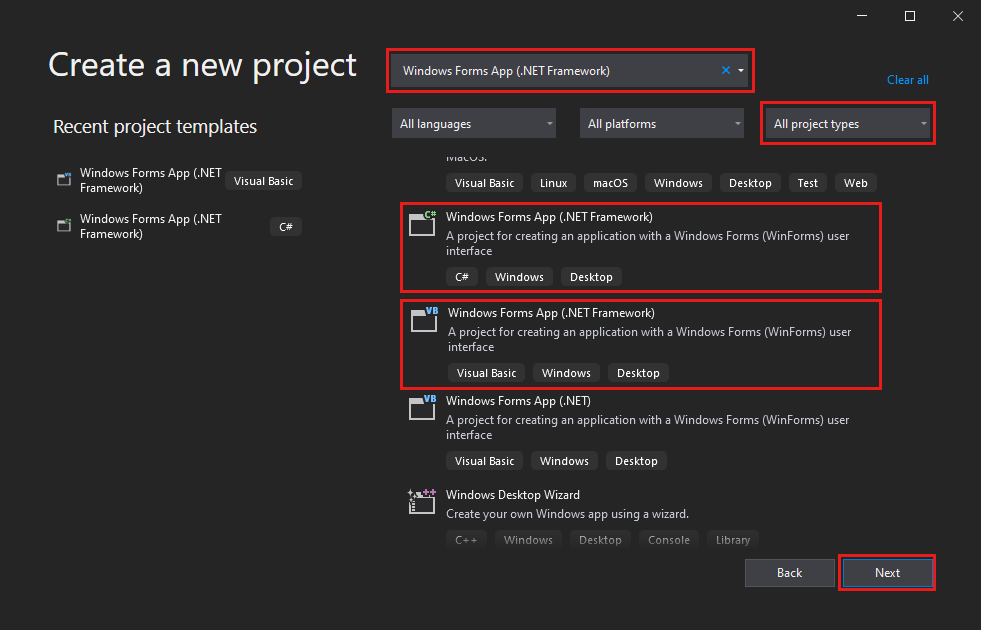Click the Clear all link
The image size is (981, 630).
click(x=907, y=79)
